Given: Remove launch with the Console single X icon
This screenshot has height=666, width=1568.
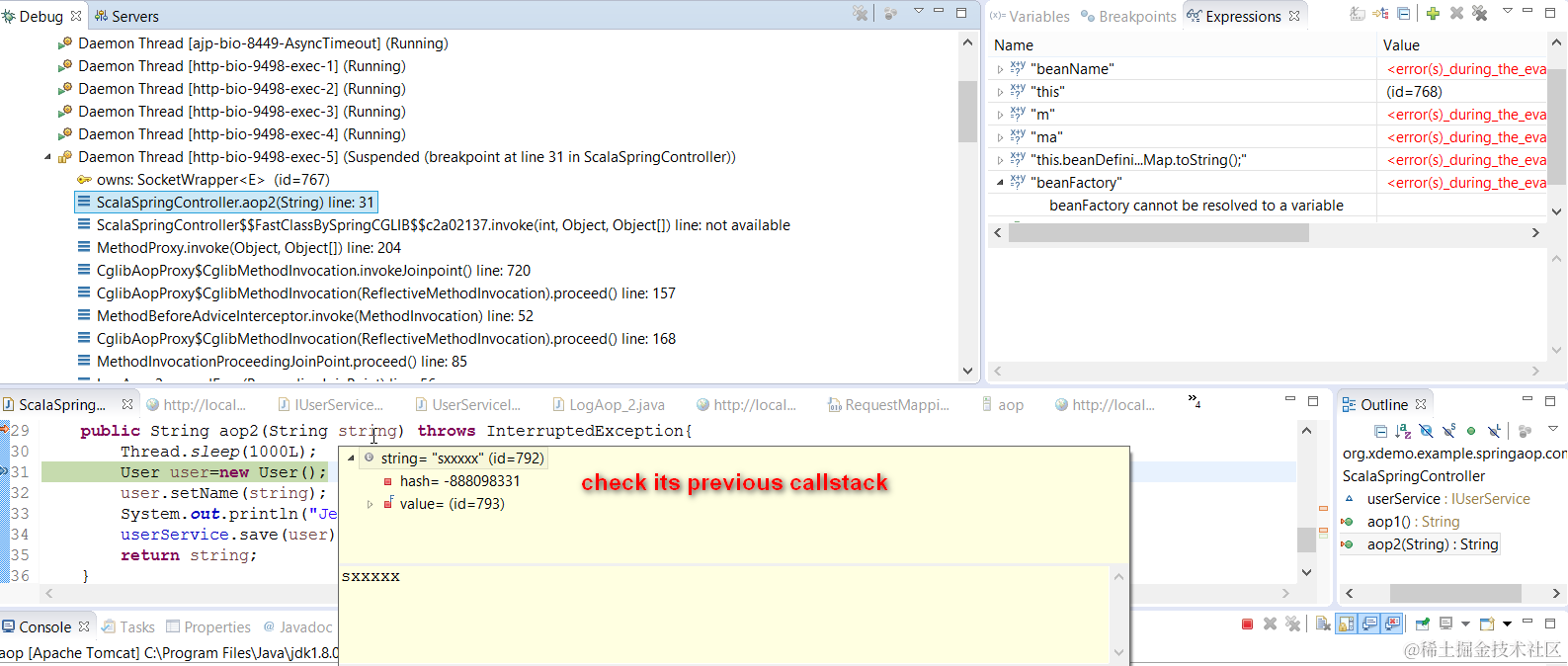Looking at the screenshot, I should [x=1270, y=624].
